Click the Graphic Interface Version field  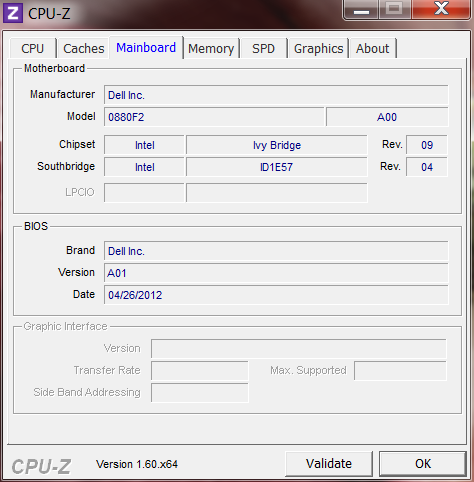tap(299, 349)
